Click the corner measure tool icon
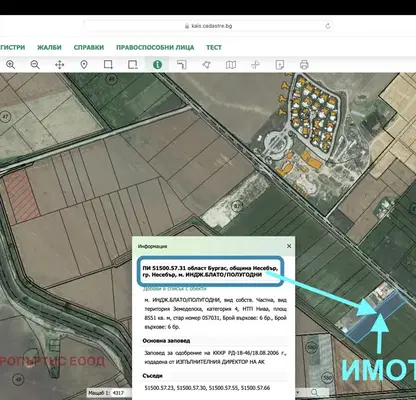This screenshot has width=416, height=400. pyautogui.click(x=182, y=64)
